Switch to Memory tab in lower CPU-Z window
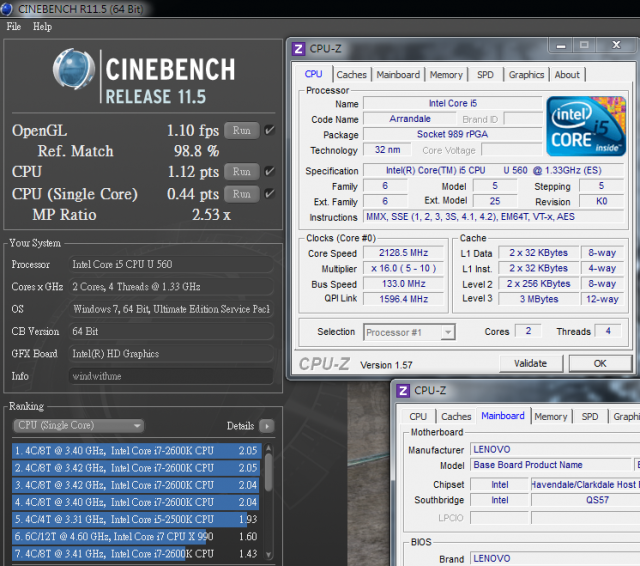Viewport: 640px width, 566px height. [551, 417]
